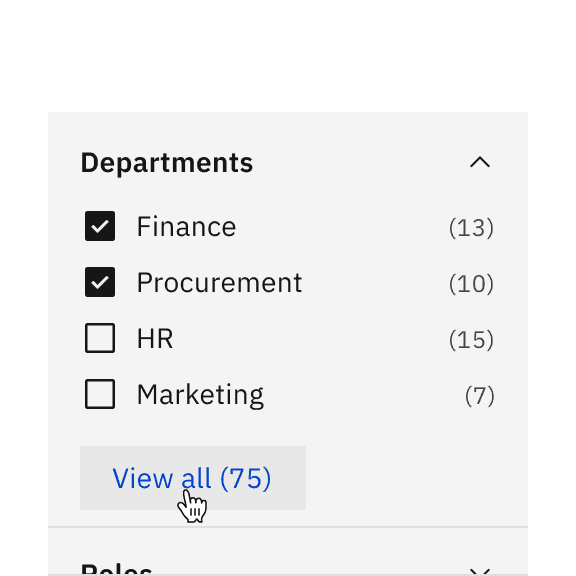Click the Procurement label text
This screenshot has height=576, width=576.
(x=219, y=283)
